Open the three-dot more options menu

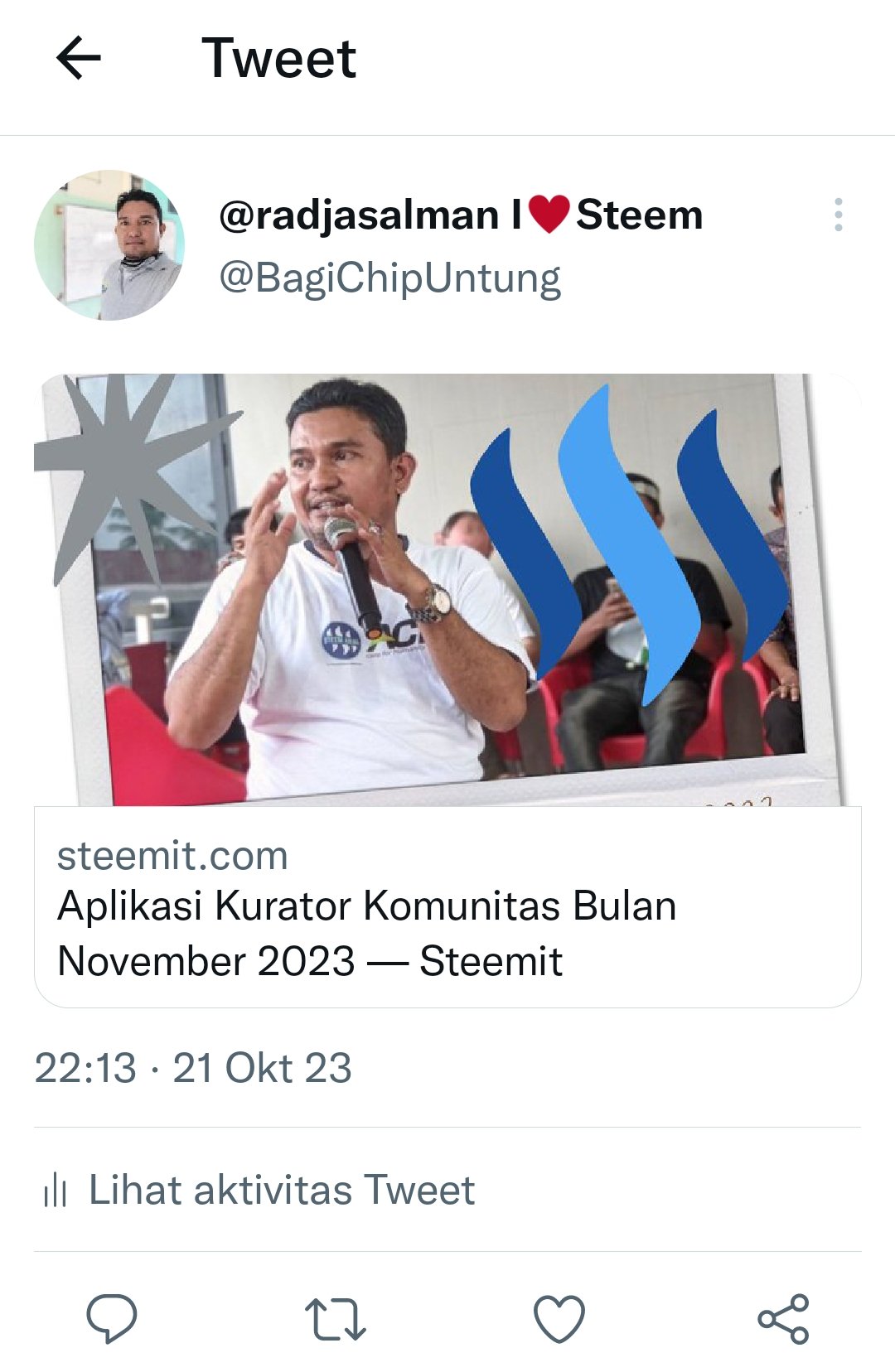pos(839,215)
